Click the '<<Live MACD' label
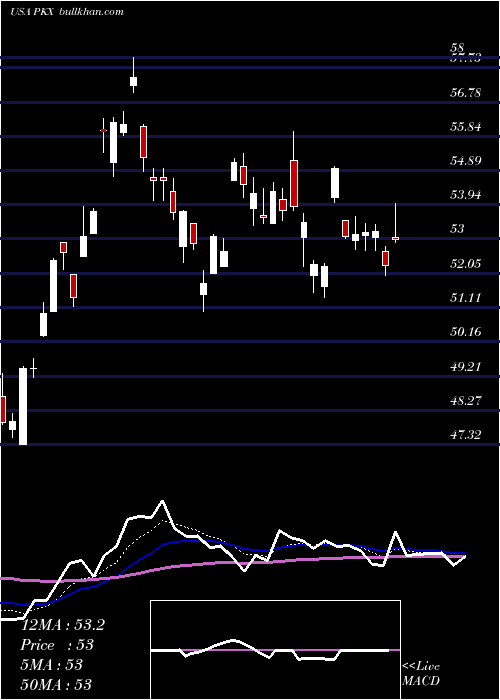Viewport: 500px width, 700px height. coord(421,673)
